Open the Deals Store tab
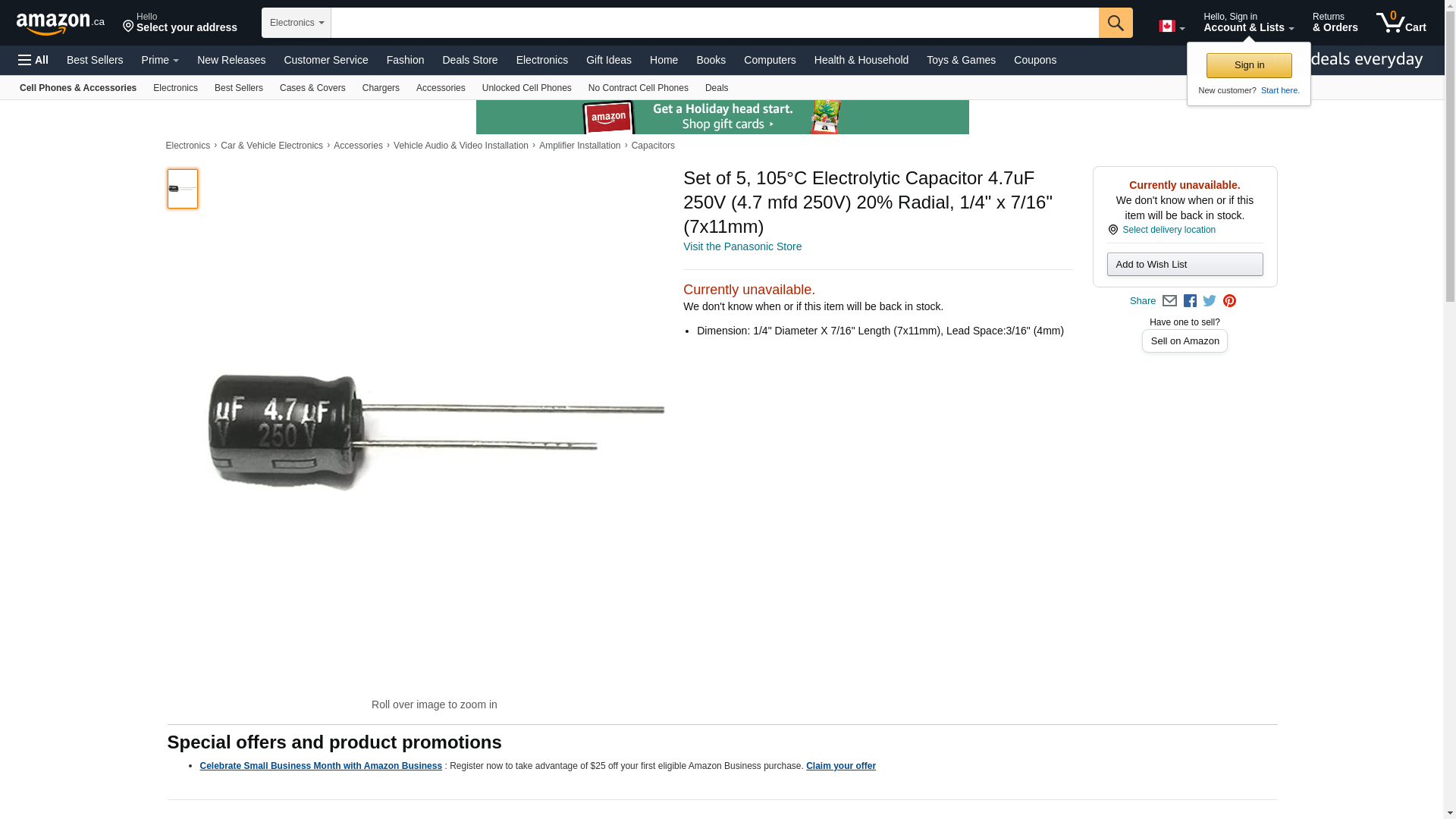The width and height of the screenshot is (1456, 819). 470,60
